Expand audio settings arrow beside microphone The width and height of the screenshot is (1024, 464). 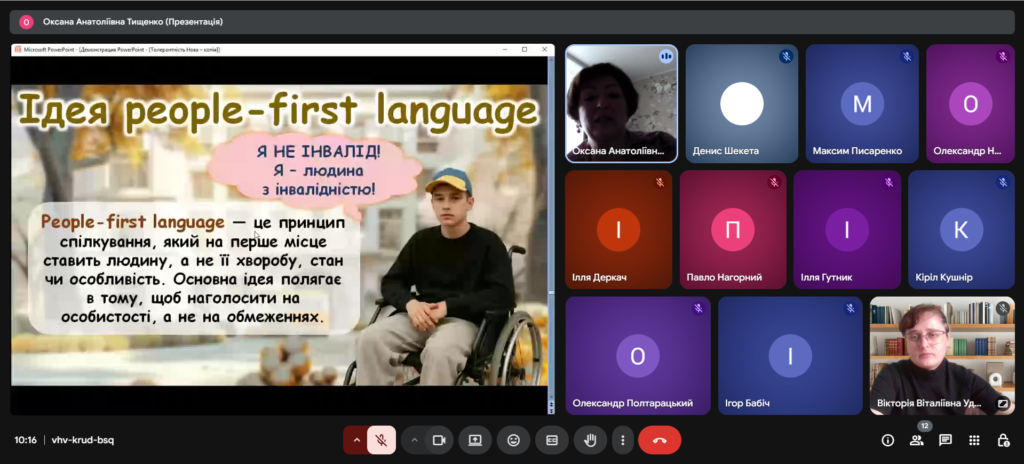click(356, 440)
